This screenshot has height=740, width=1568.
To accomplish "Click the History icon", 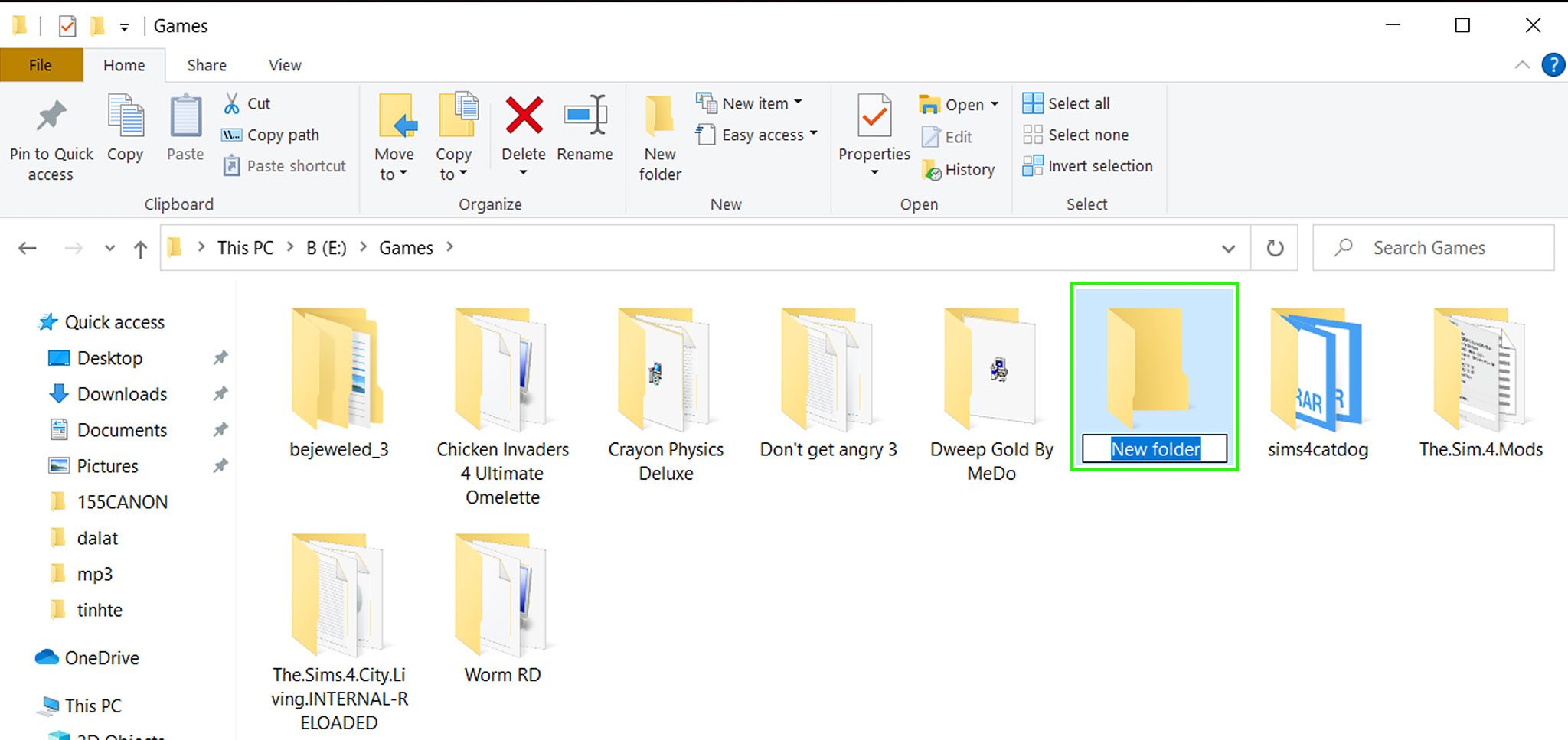I will pos(931,170).
